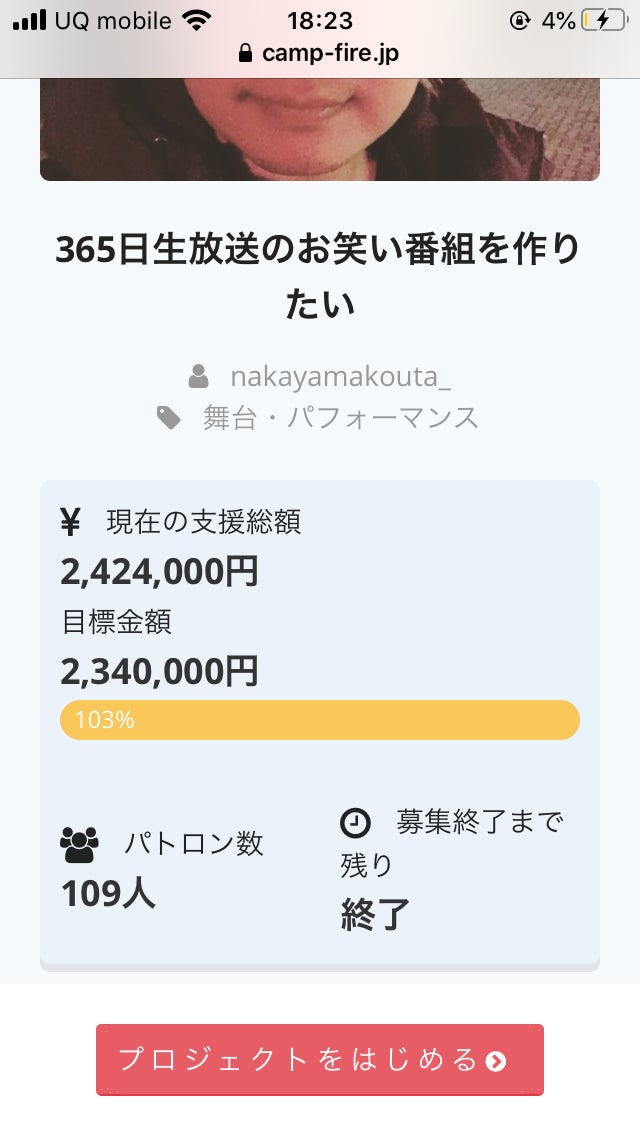Open the 舞台・パフォーマンス category link
Screen dimensions: 640x1136
(341, 418)
